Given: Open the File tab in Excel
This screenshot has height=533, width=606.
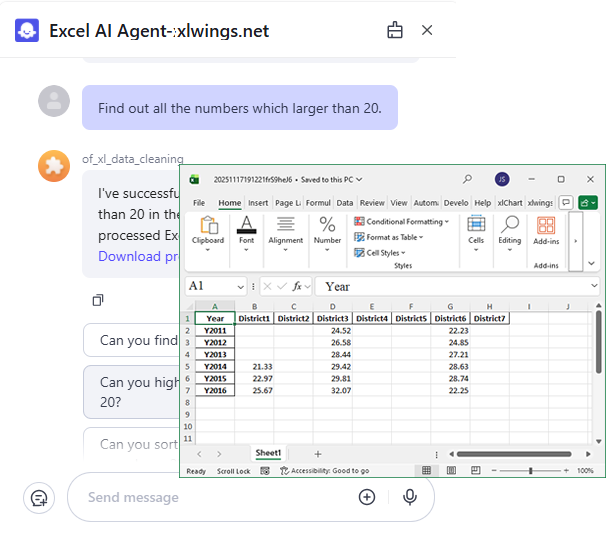Looking at the screenshot, I should coord(199,203).
